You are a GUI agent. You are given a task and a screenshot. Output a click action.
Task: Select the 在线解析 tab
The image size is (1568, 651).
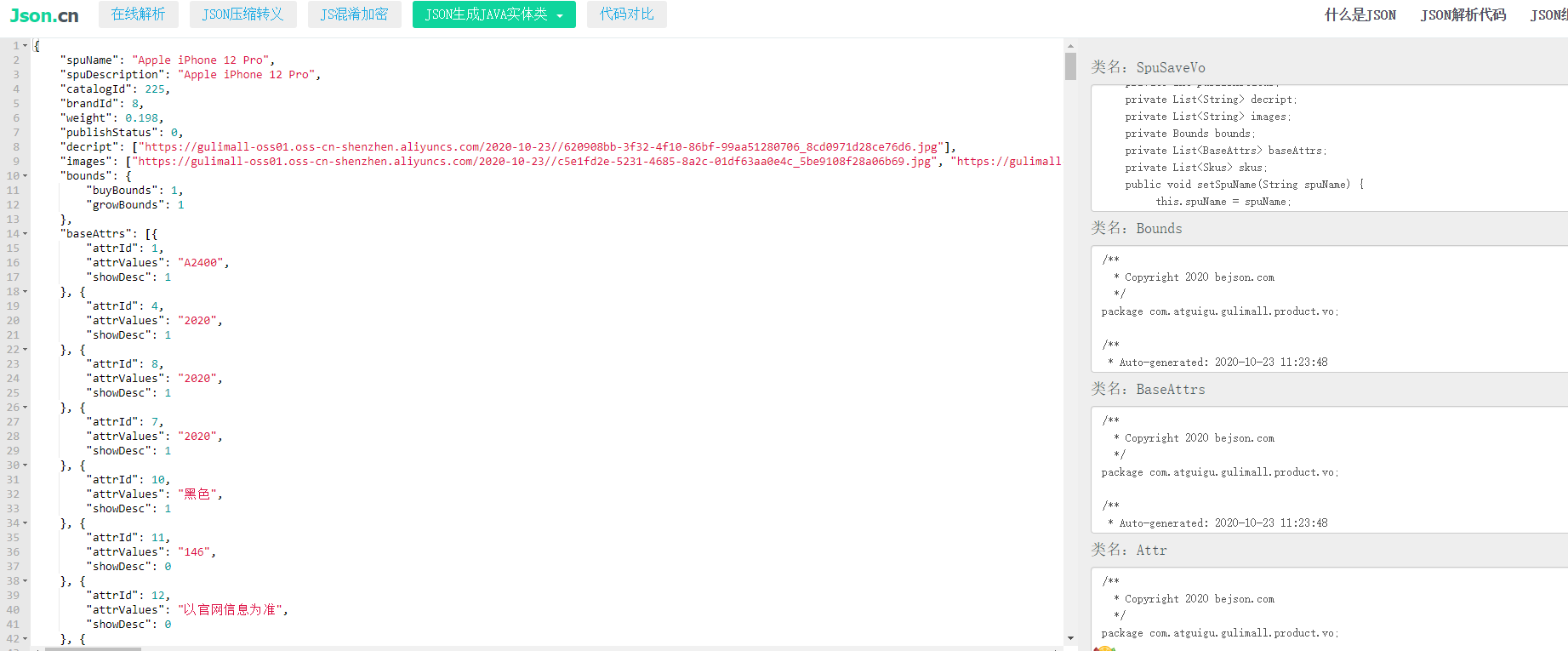coord(138,14)
